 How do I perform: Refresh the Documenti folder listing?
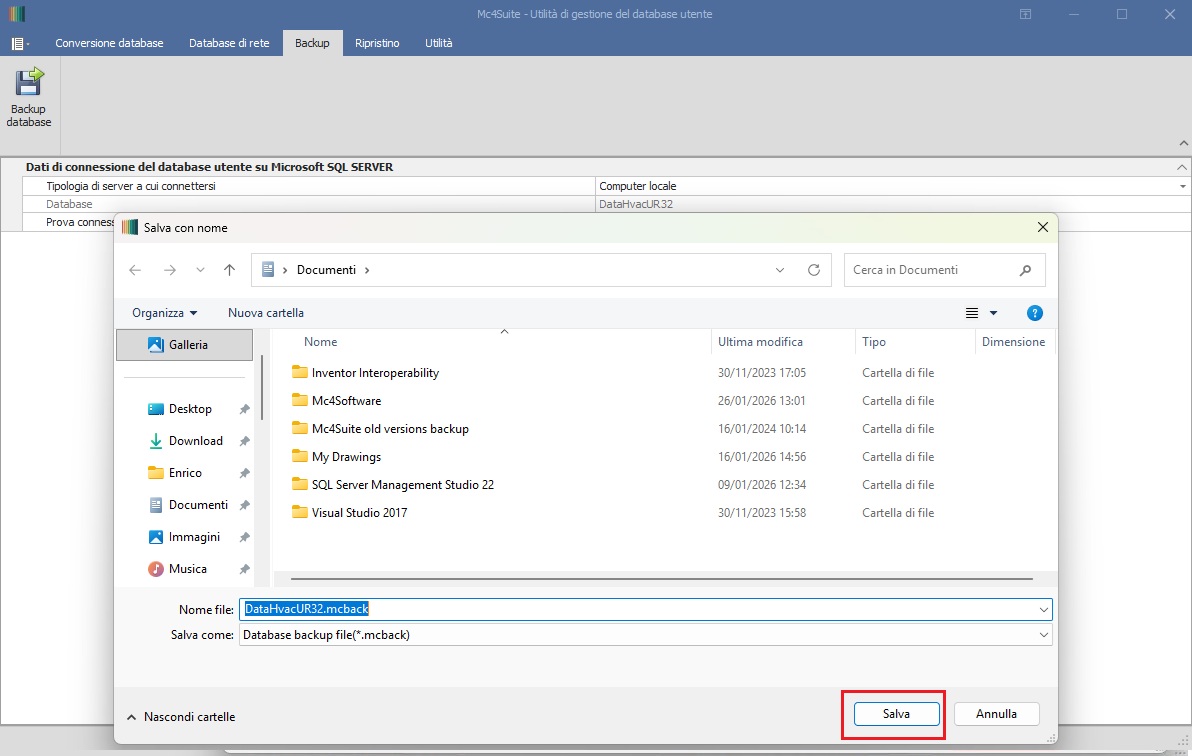pos(813,270)
